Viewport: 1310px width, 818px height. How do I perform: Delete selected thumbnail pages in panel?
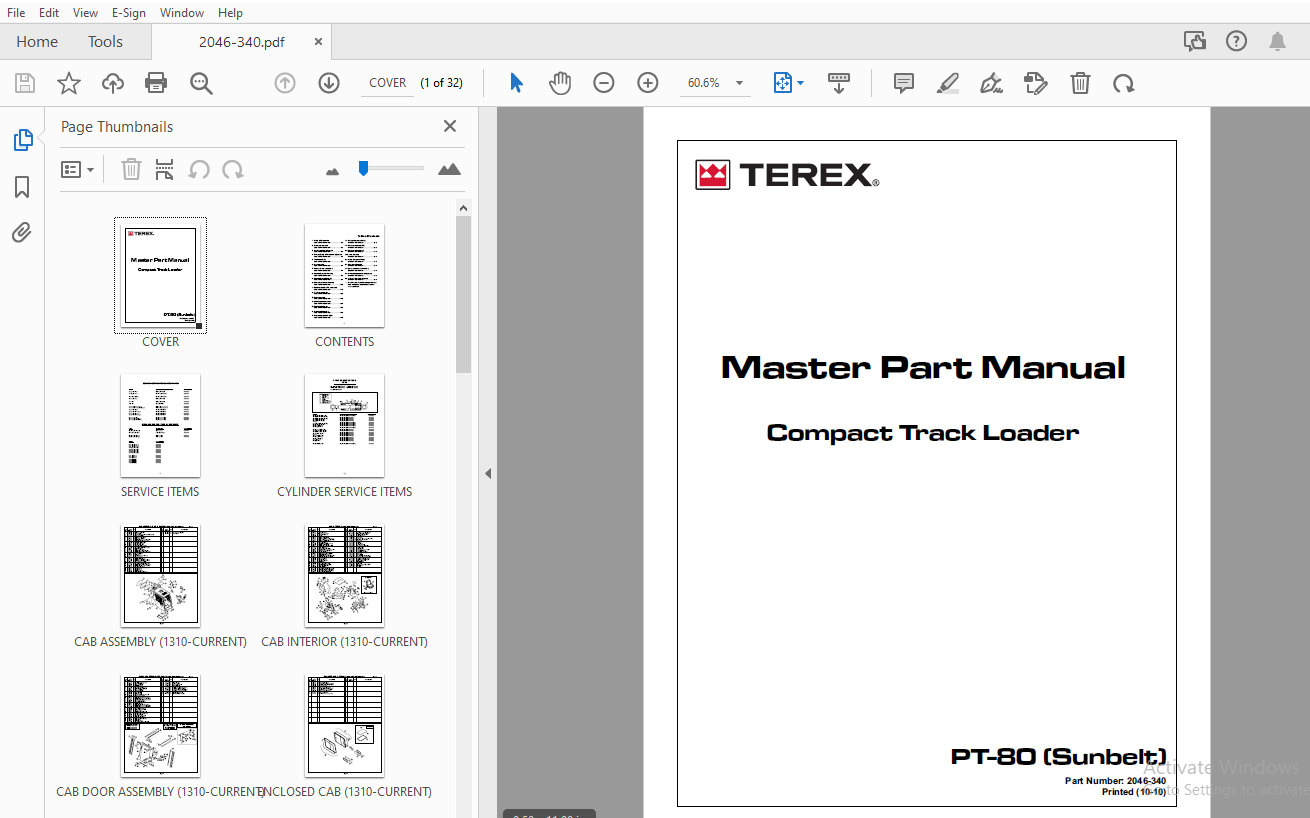pos(131,169)
